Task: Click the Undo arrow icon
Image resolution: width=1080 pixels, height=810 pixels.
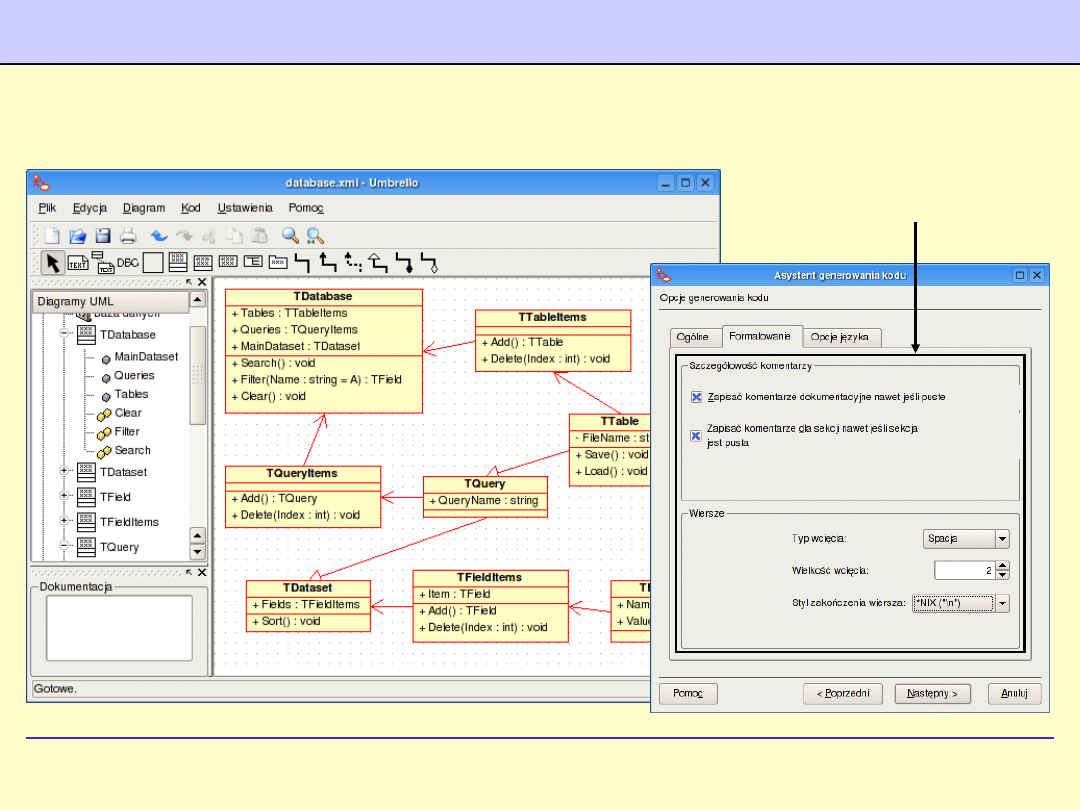Action: pos(159,236)
